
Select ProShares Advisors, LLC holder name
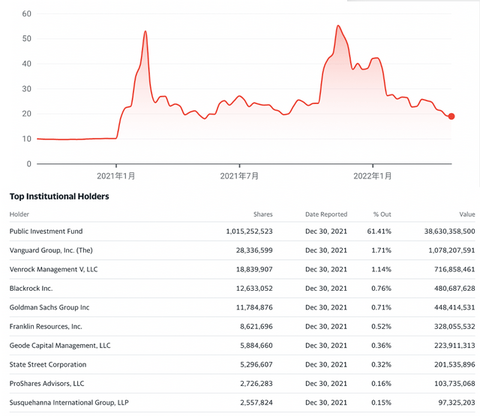pyautogui.click(x=47, y=383)
